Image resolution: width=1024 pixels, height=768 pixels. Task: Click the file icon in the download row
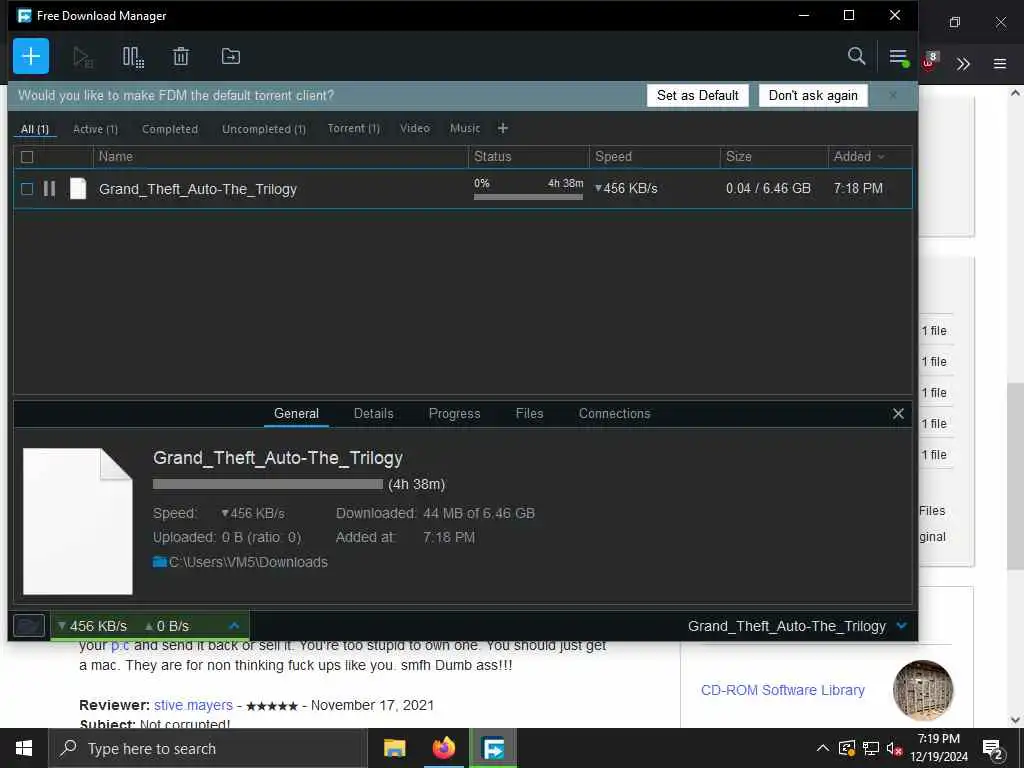click(x=78, y=189)
